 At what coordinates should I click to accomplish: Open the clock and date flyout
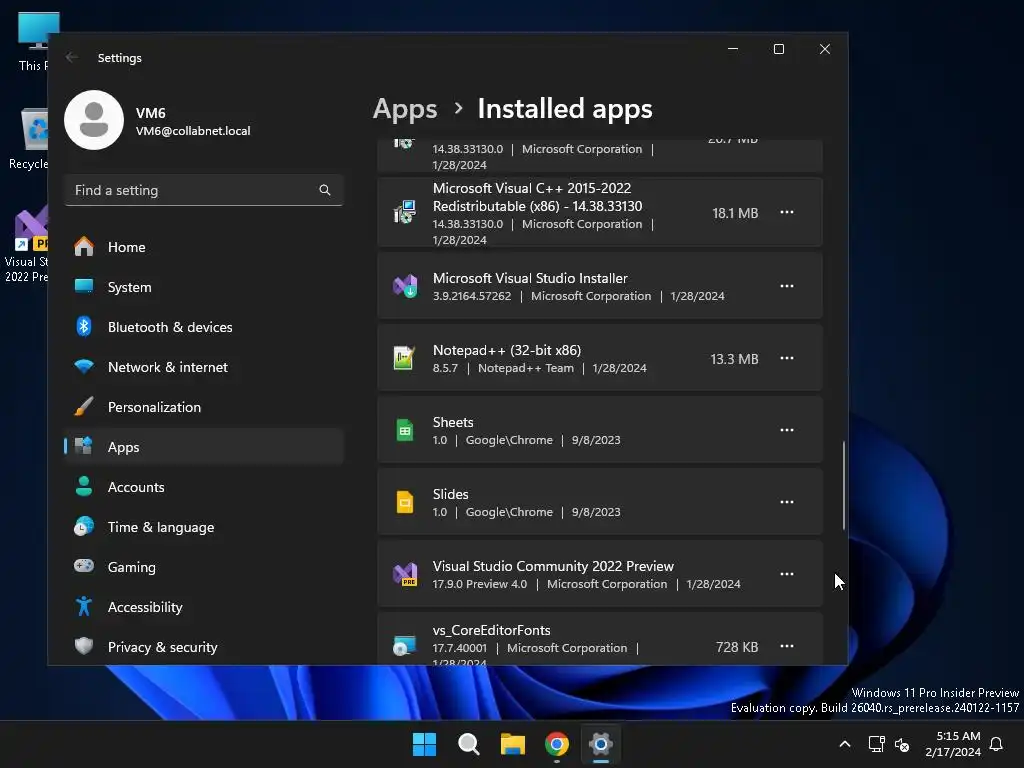(953, 744)
